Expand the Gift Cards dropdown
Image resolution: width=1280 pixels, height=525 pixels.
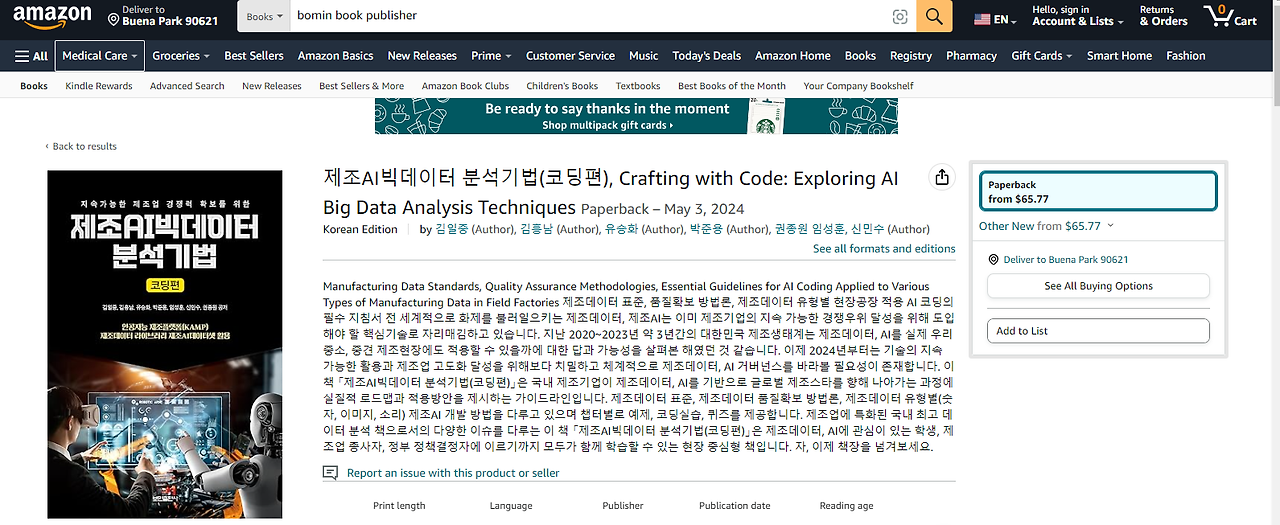click(x=1041, y=56)
